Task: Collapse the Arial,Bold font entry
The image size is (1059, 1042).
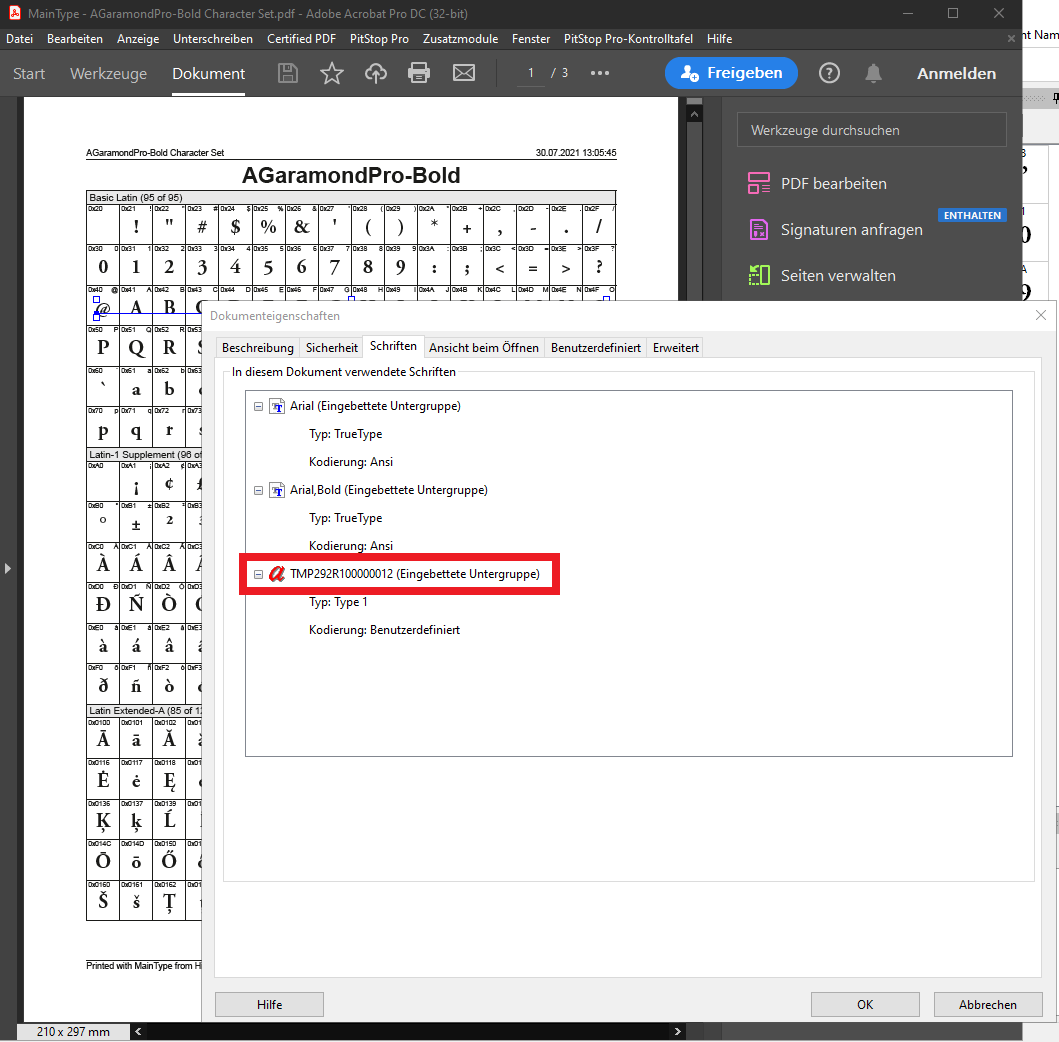Action: (x=258, y=490)
